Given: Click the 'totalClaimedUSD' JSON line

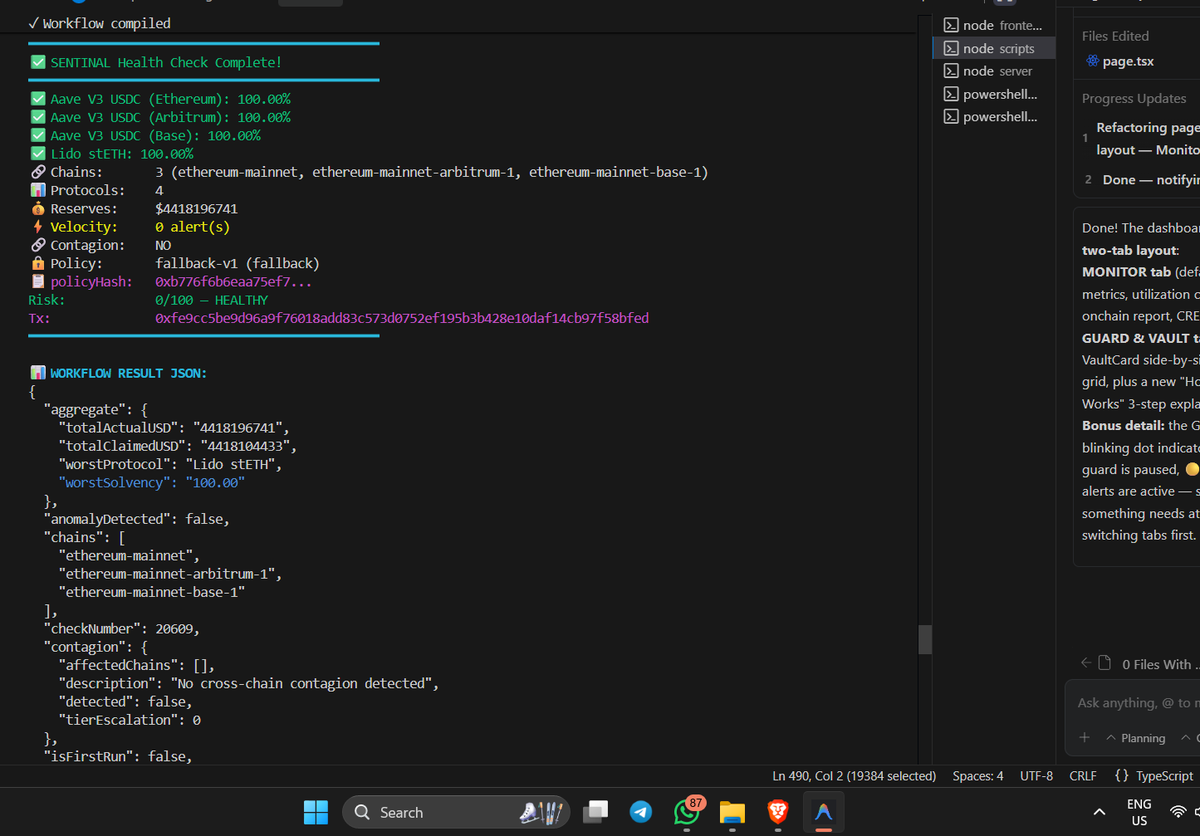Looking at the screenshot, I should coord(179,446).
